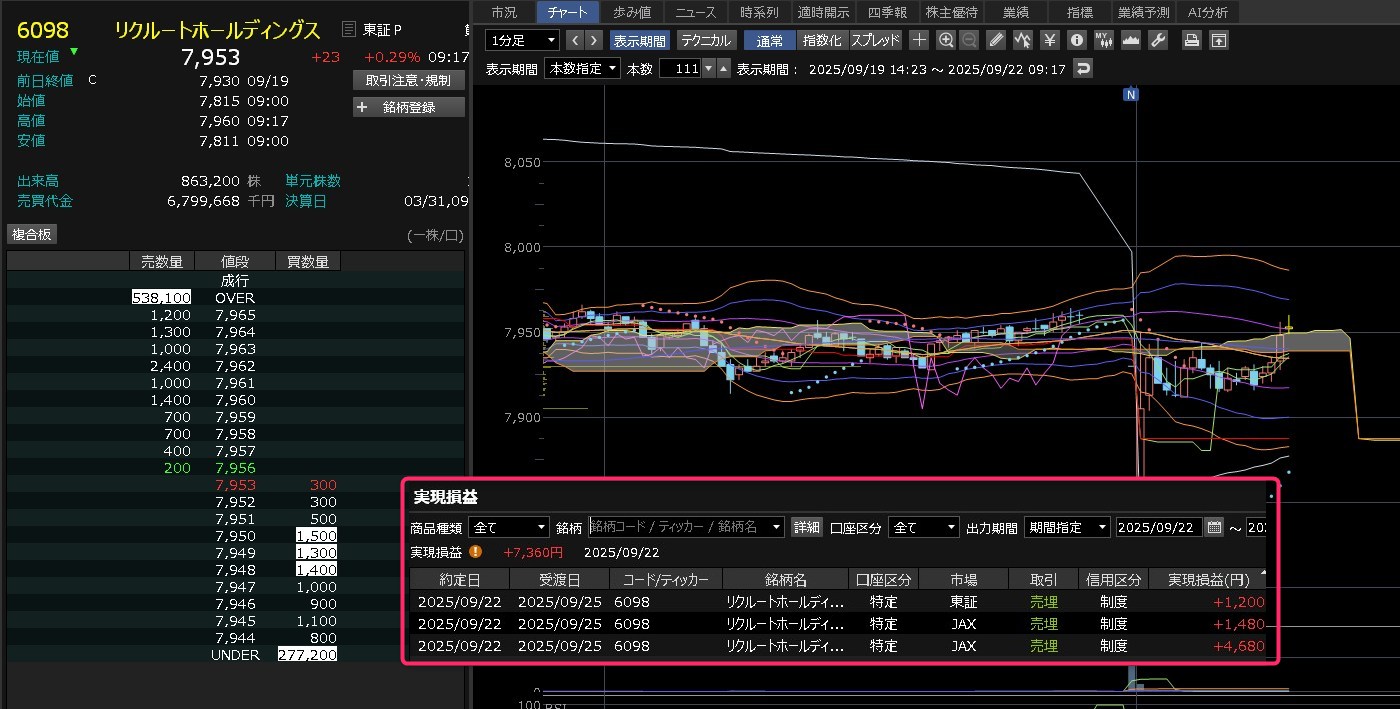Select the pencil drawing tool
Viewport: 1400px width, 709px height.
click(996, 40)
